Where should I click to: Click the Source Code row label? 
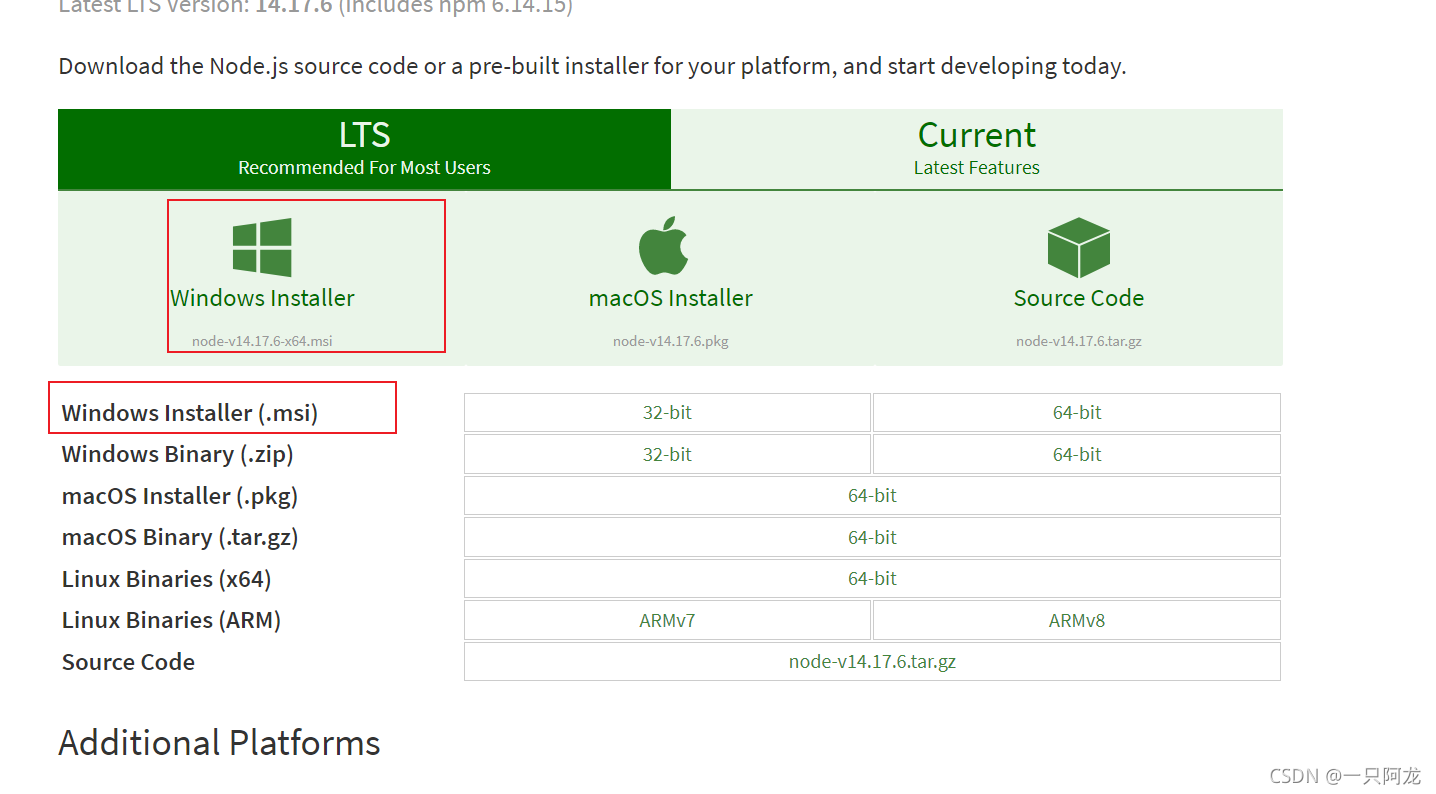click(x=128, y=662)
